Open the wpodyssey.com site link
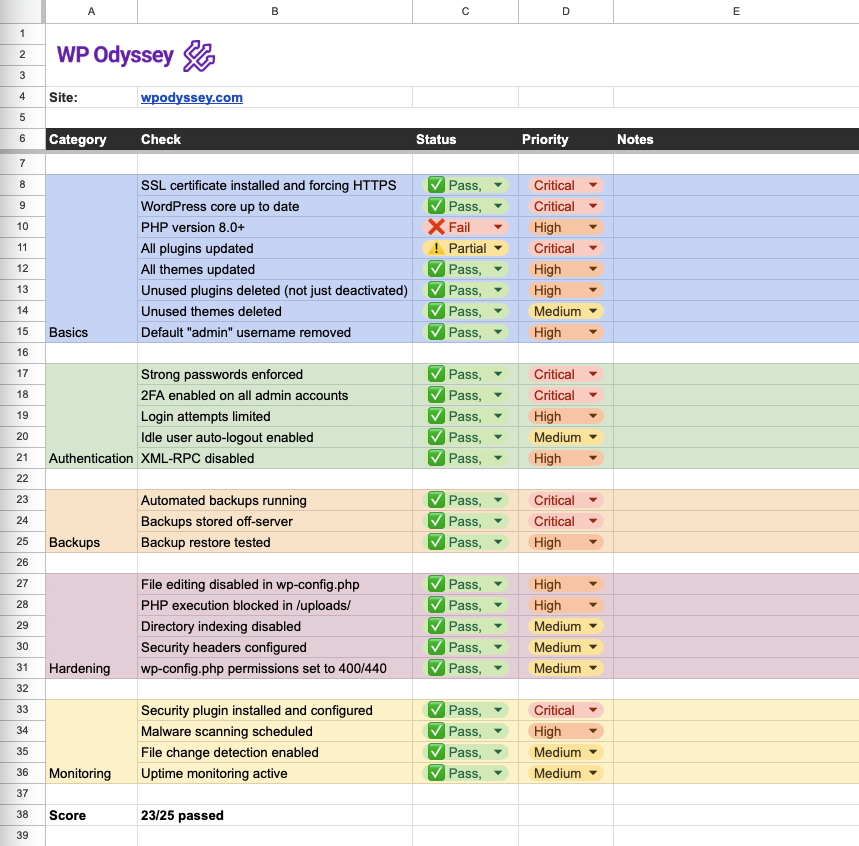The image size is (859, 846). coord(192,98)
